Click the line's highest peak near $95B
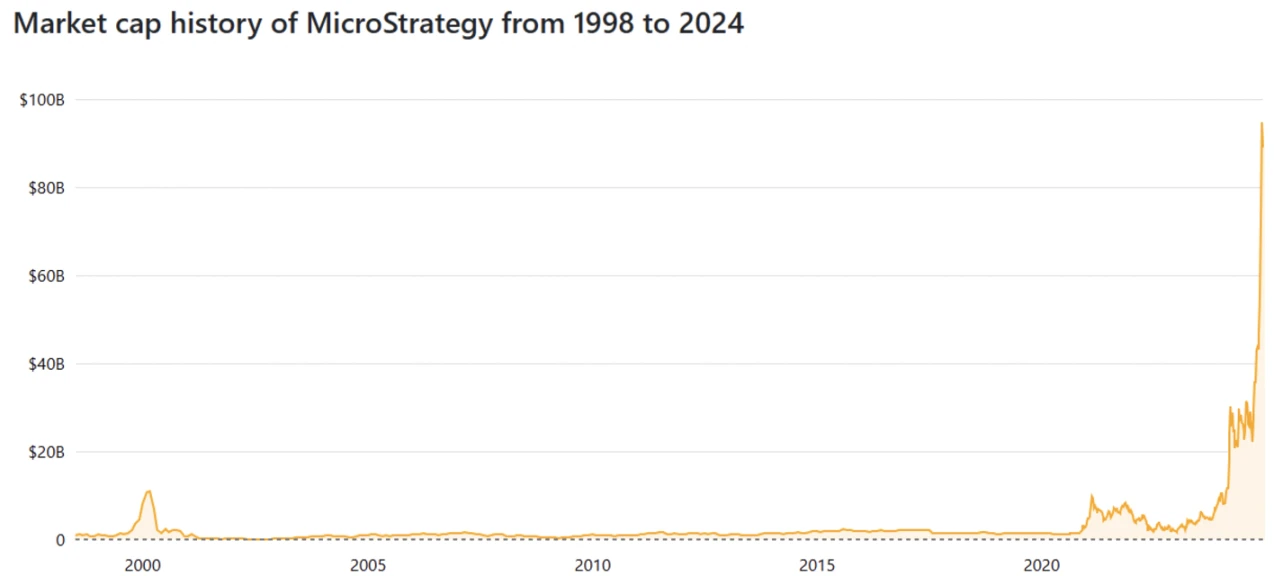This screenshot has height=576, width=1283. pyautogui.click(x=1261, y=123)
